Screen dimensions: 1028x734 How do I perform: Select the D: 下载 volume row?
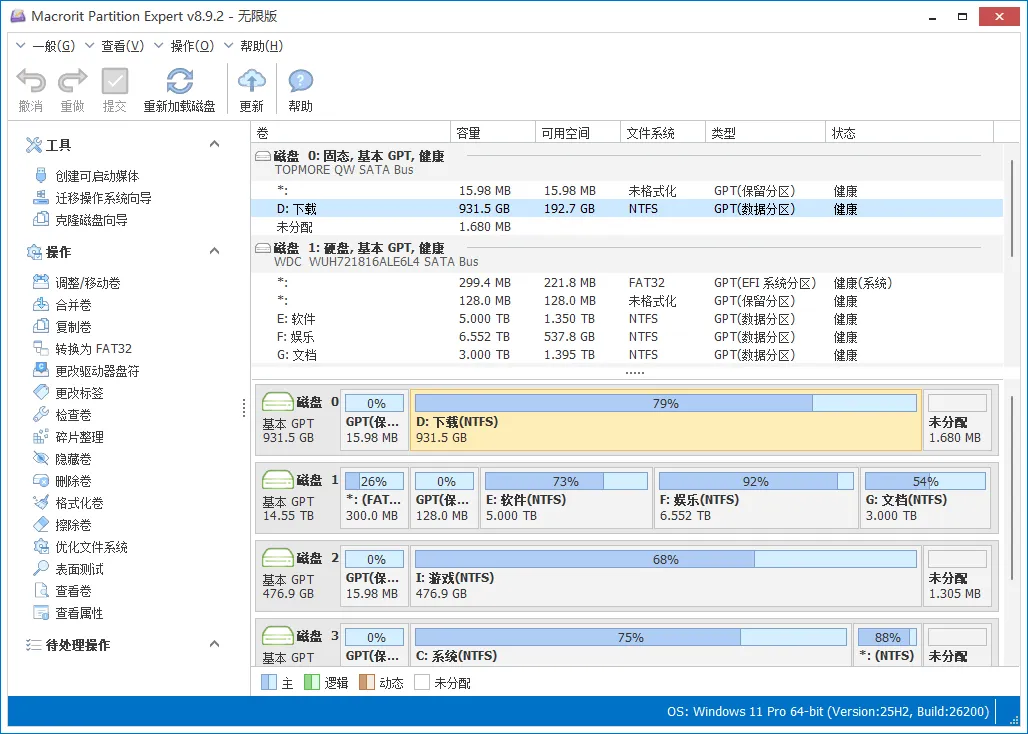tap(627, 209)
